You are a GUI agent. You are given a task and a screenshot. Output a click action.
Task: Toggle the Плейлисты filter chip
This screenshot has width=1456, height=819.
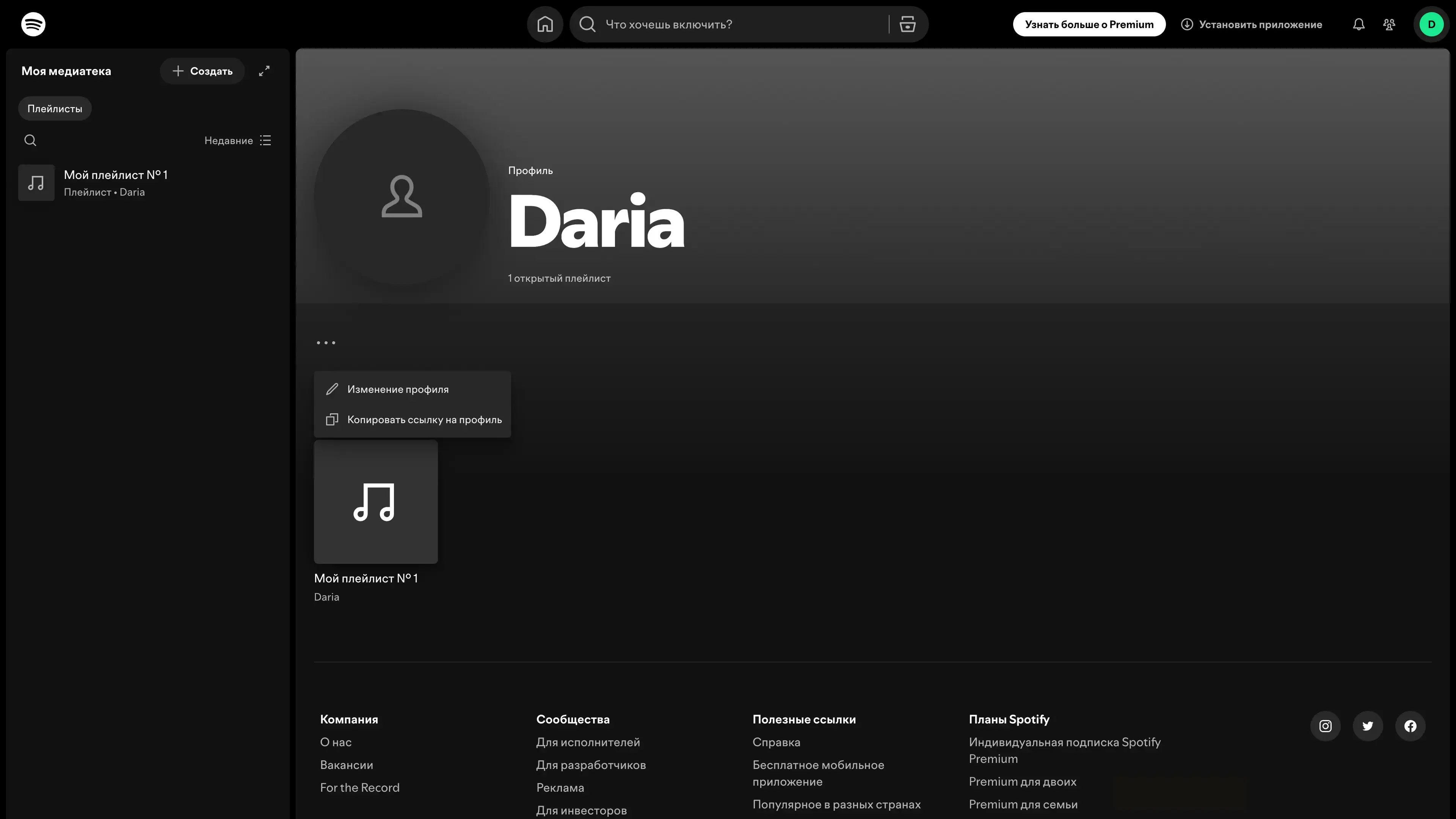pos(55,108)
